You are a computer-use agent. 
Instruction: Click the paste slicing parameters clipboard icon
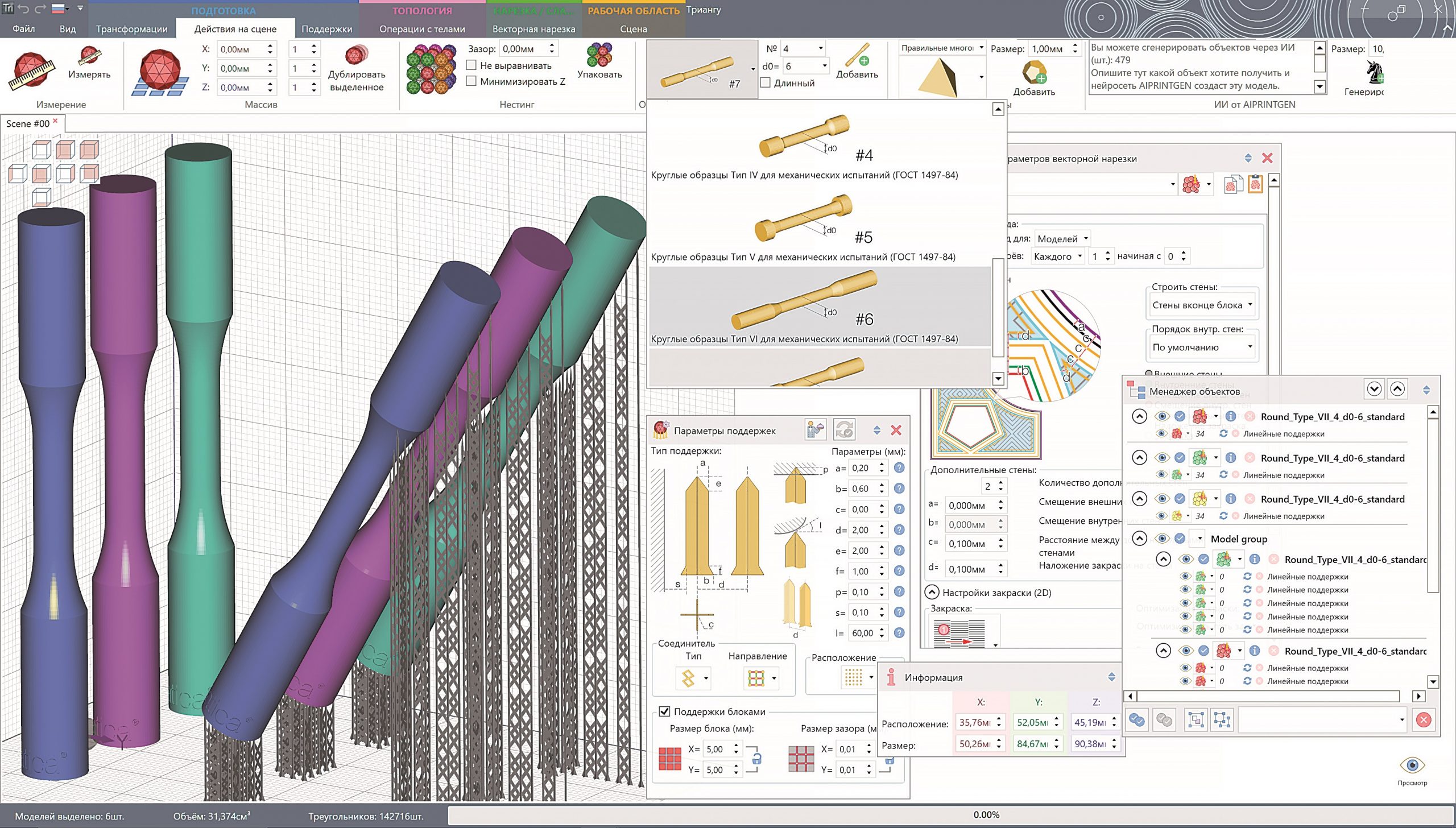coord(1255,184)
